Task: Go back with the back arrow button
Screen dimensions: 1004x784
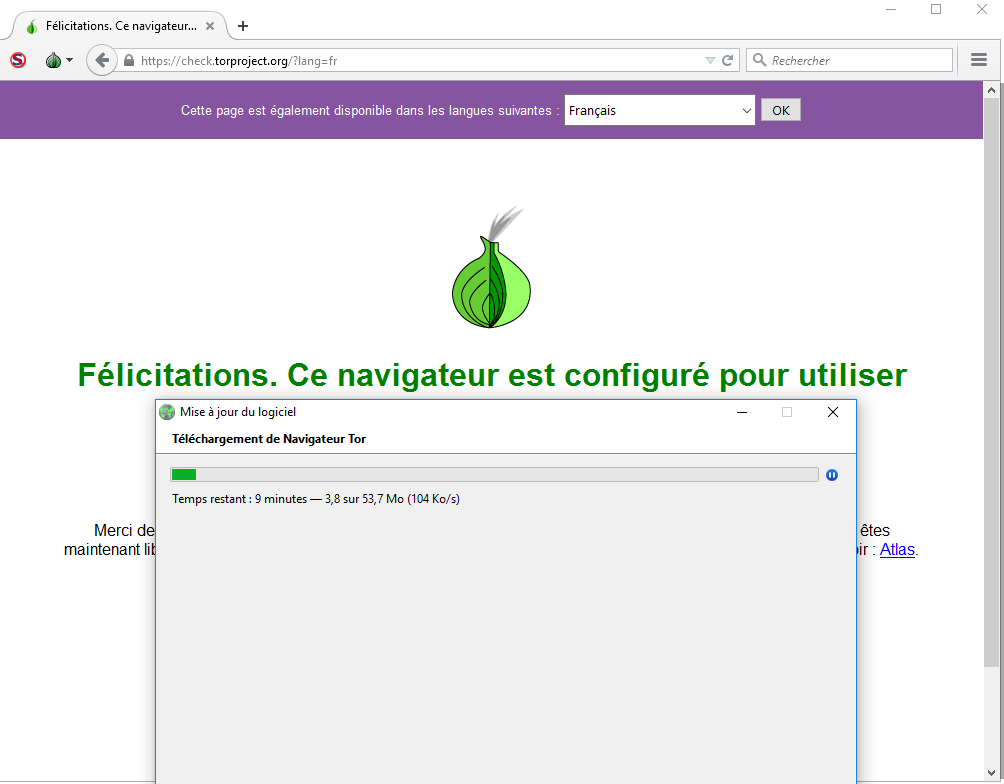Action: [x=101, y=60]
